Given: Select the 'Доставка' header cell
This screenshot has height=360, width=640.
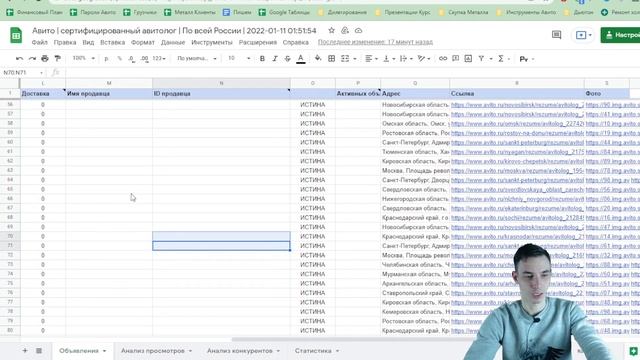Looking at the screenshot, I should (43, 93).
